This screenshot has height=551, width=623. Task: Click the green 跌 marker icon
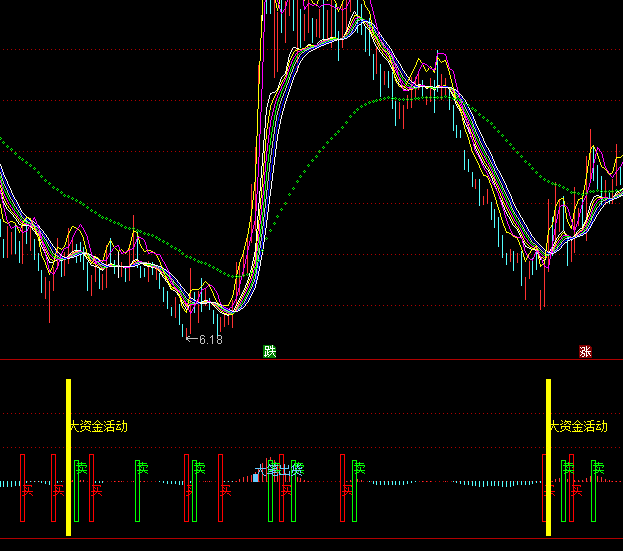(269, 351)
